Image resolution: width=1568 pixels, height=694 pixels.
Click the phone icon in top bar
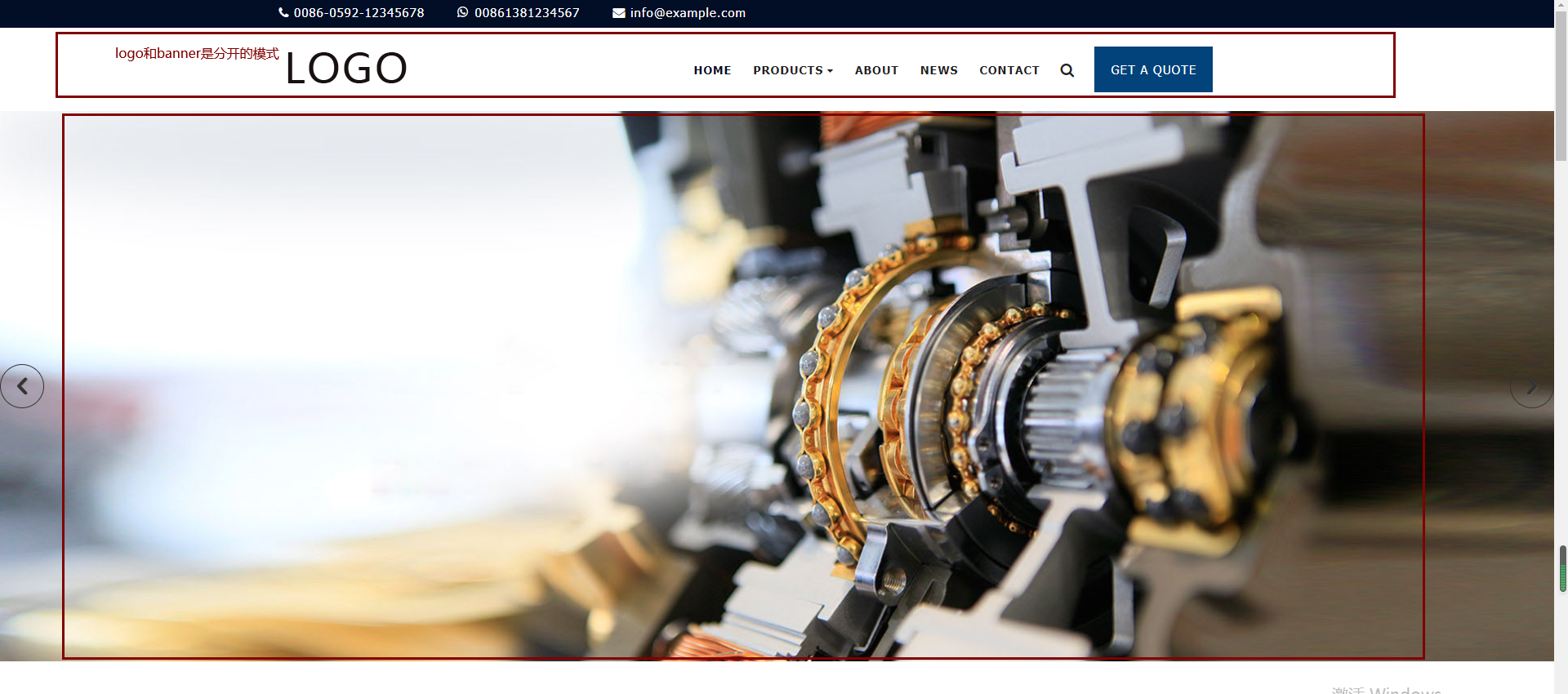tap(283, 13)
